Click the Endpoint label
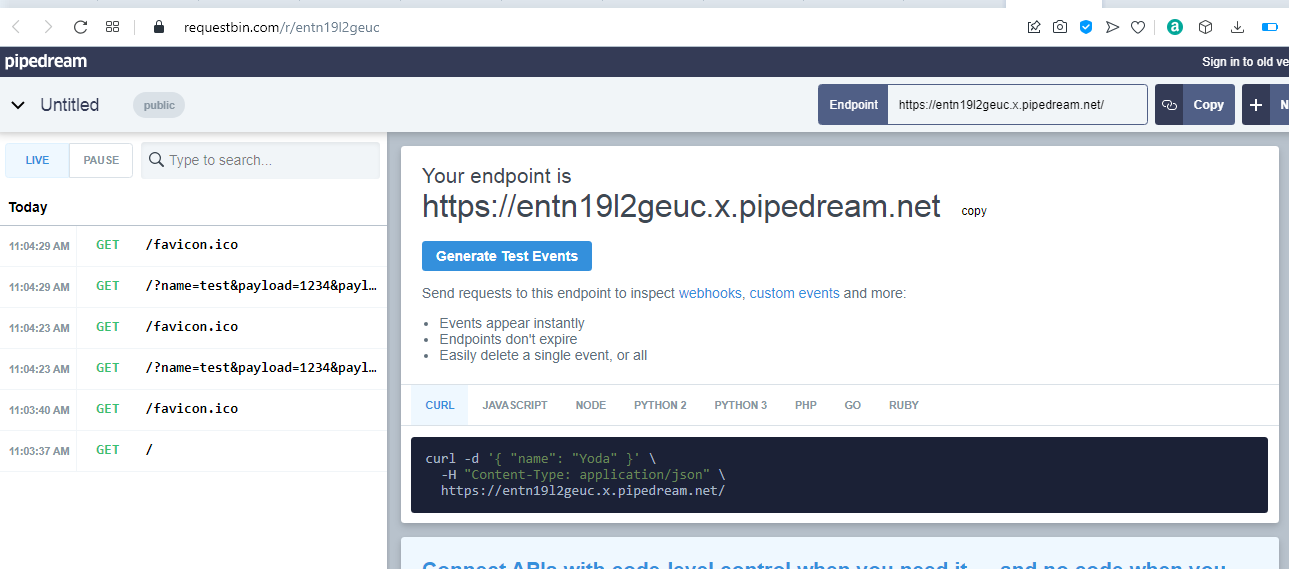 [853, 105]
